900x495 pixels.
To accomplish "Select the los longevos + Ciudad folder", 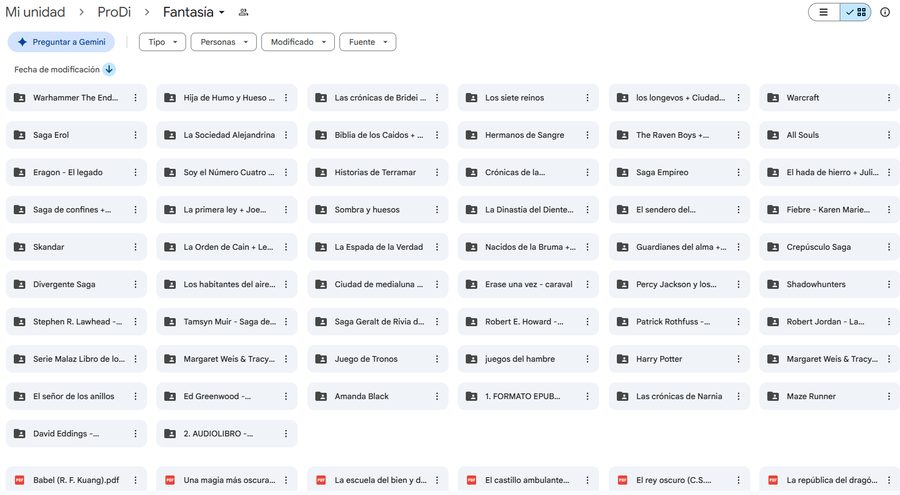I will (679, 98).
